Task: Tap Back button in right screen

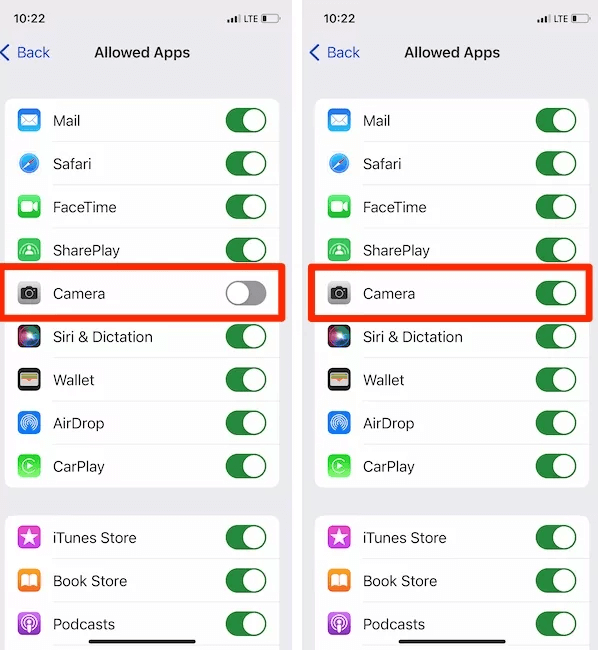Action: [335, 53]
